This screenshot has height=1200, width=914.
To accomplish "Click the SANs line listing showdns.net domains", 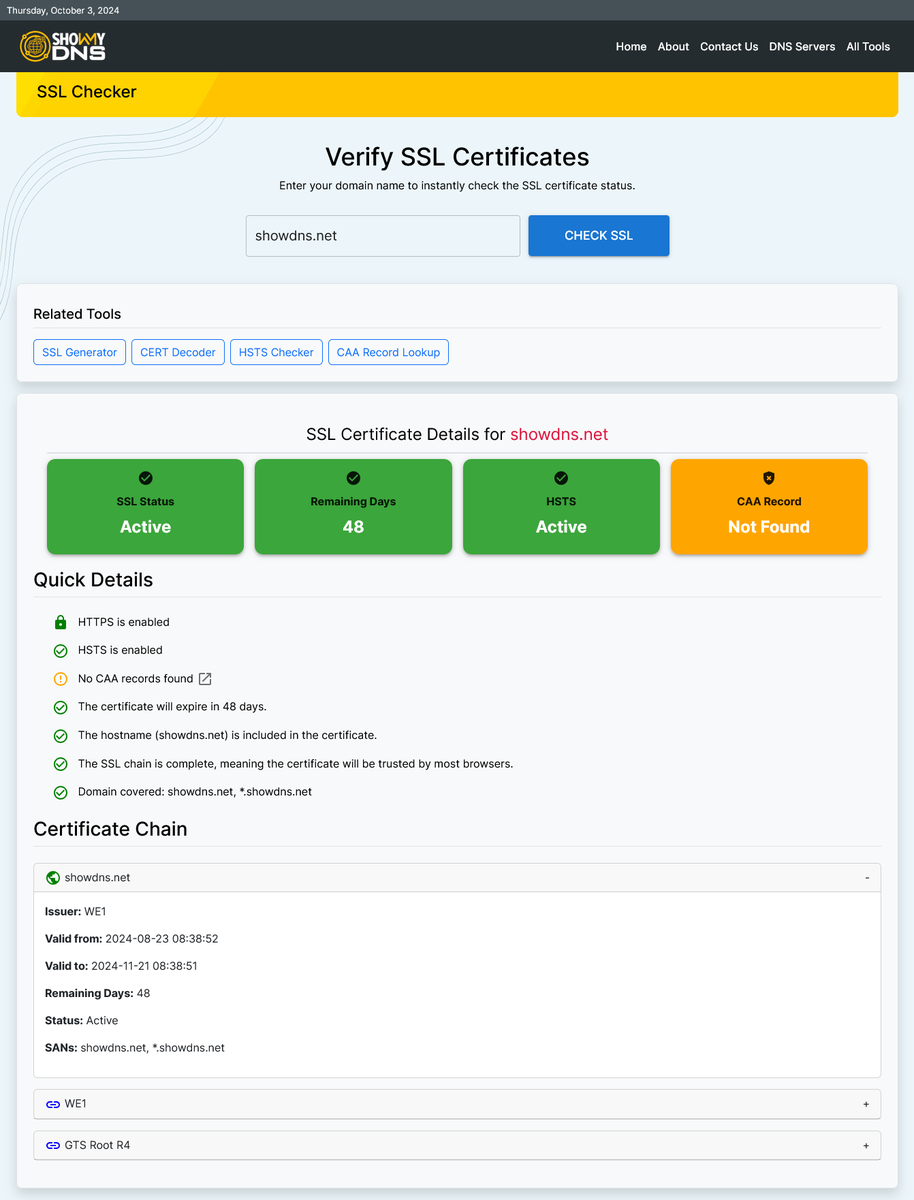I will click(x=135, y=1048).
